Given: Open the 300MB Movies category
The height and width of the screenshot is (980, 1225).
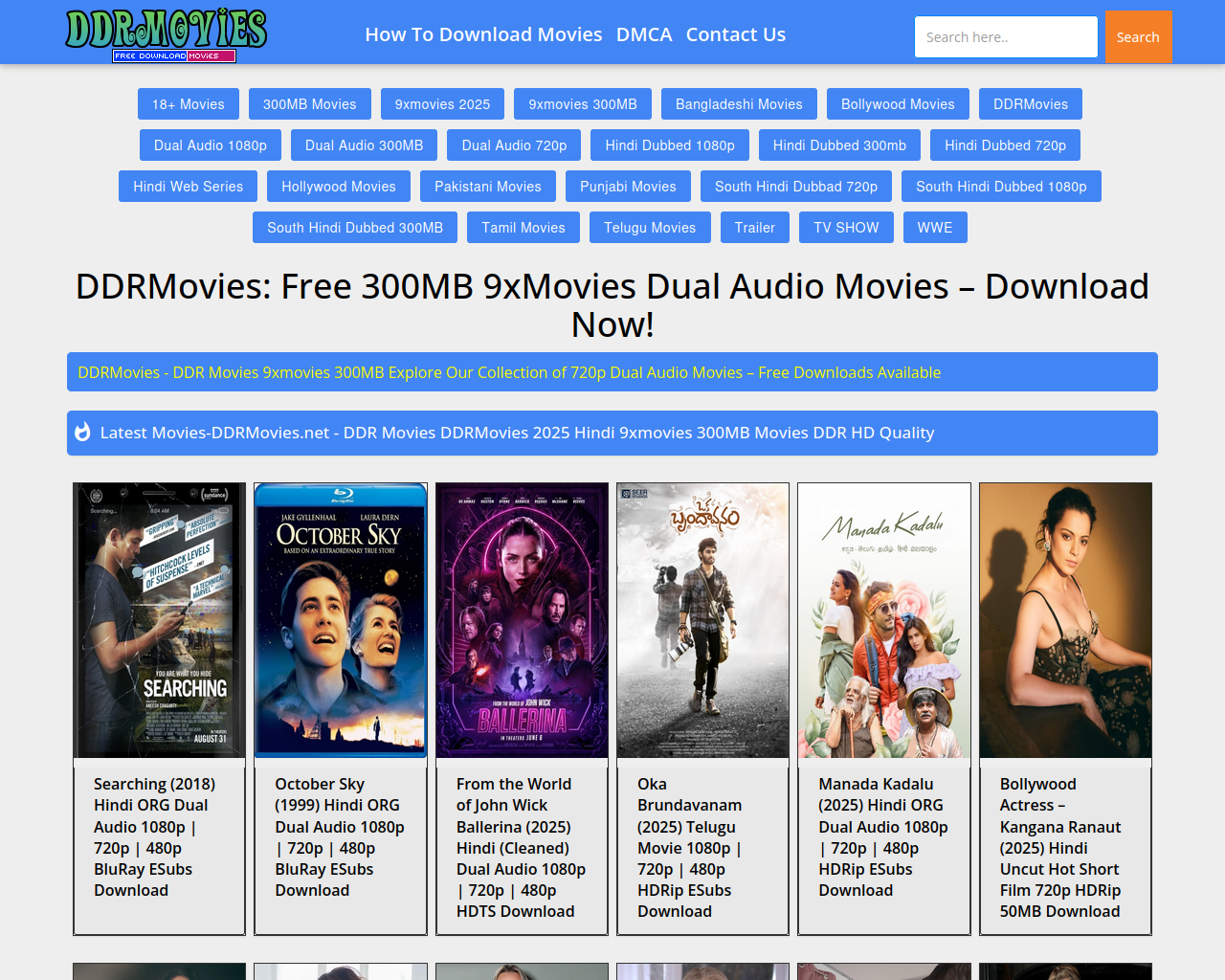Looking at the screenshot, I should (x=310, y=104).
